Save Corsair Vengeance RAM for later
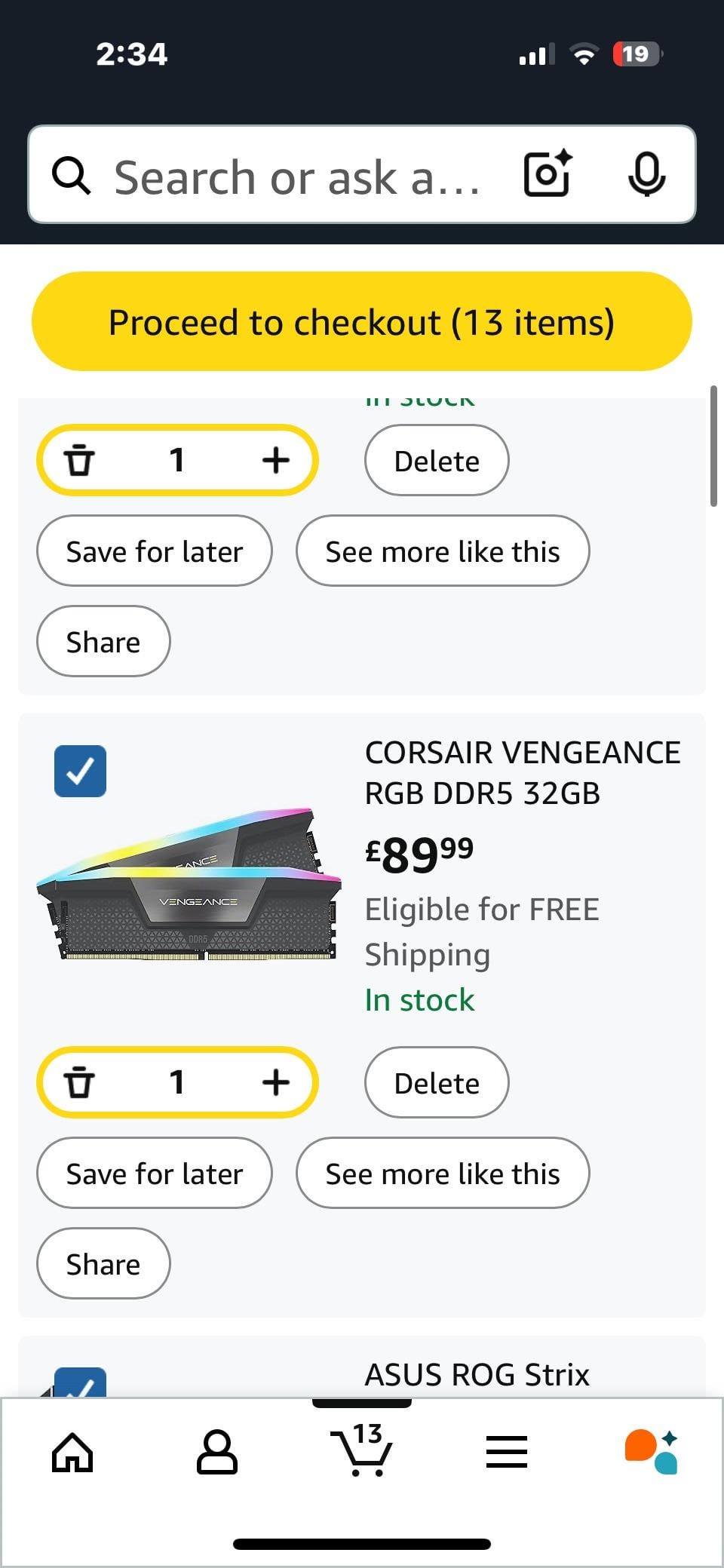This screenshot has height=1568, width=724. [155, 1173]
